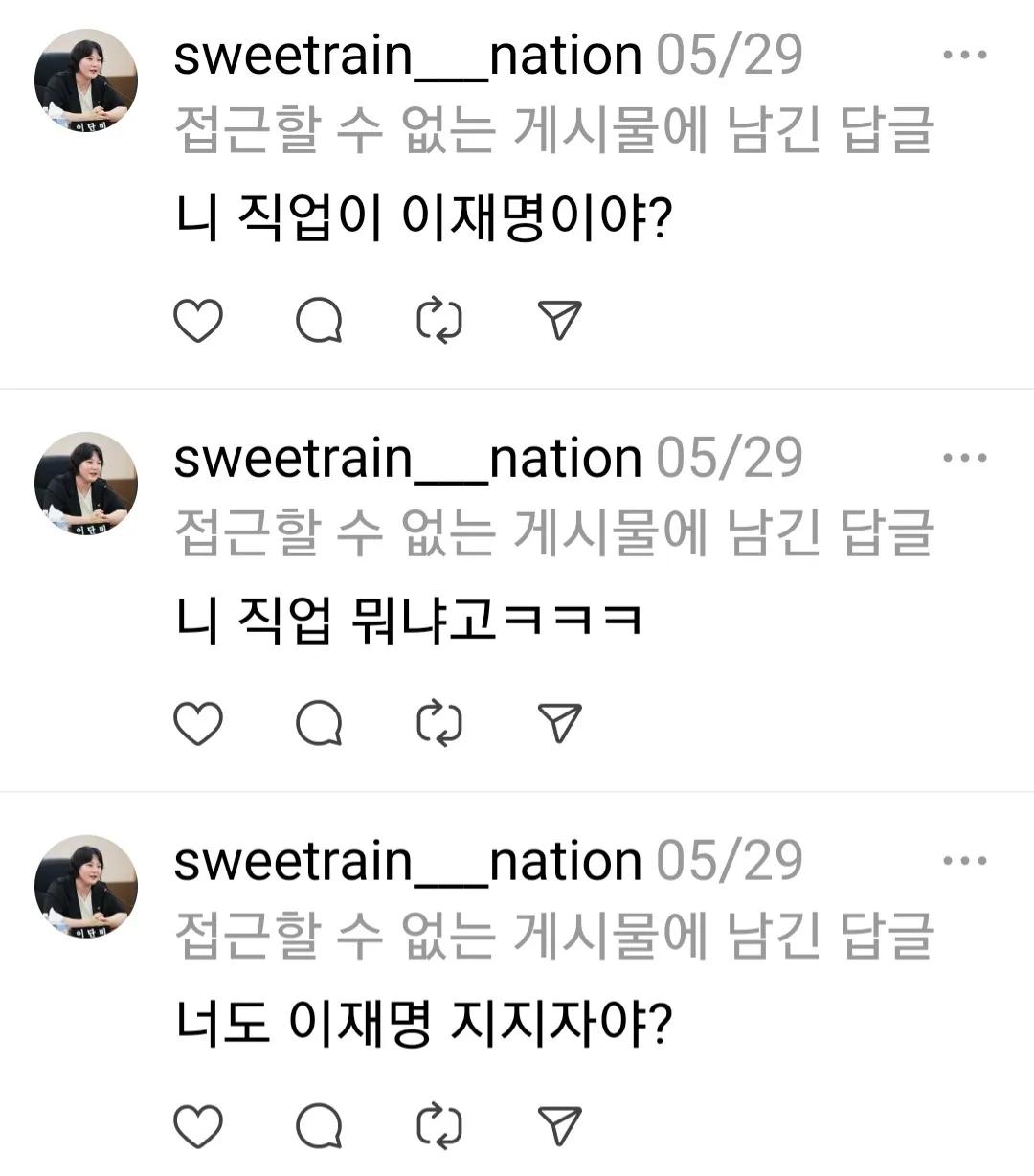The width and height of the screenshot is (1034, 1176).
Task: Like the reply '너도 이재명 지지자야?'
Action: [x=198, y=1126]
